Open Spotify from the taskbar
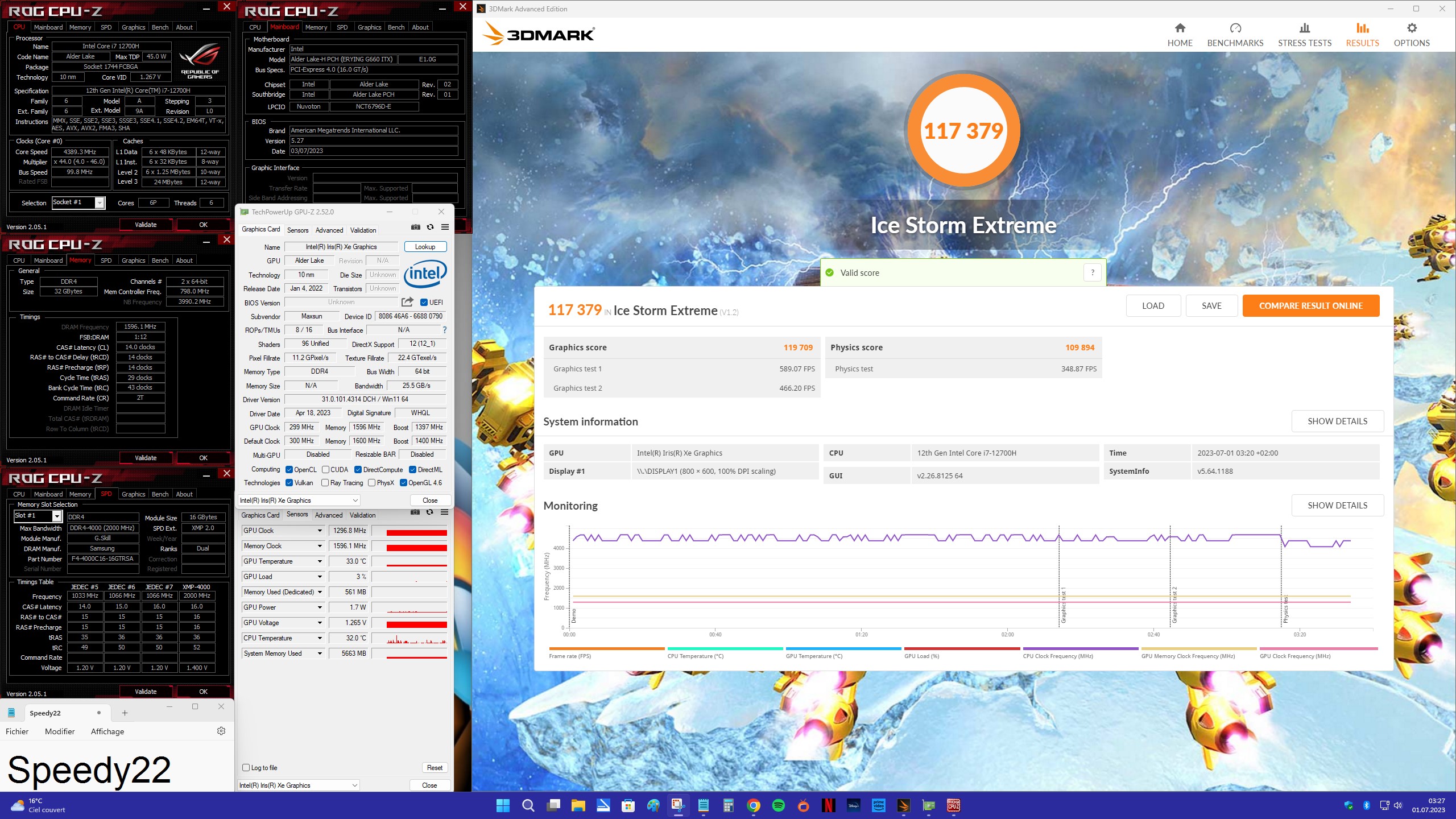The width and height of the screenshot is (1456, 819). click(778, 805)
